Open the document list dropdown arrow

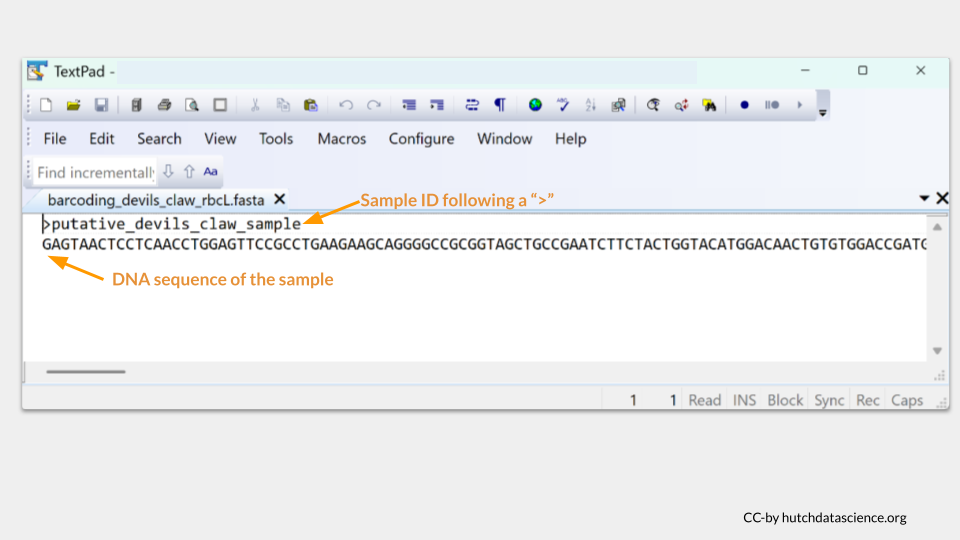coord(924,198)
